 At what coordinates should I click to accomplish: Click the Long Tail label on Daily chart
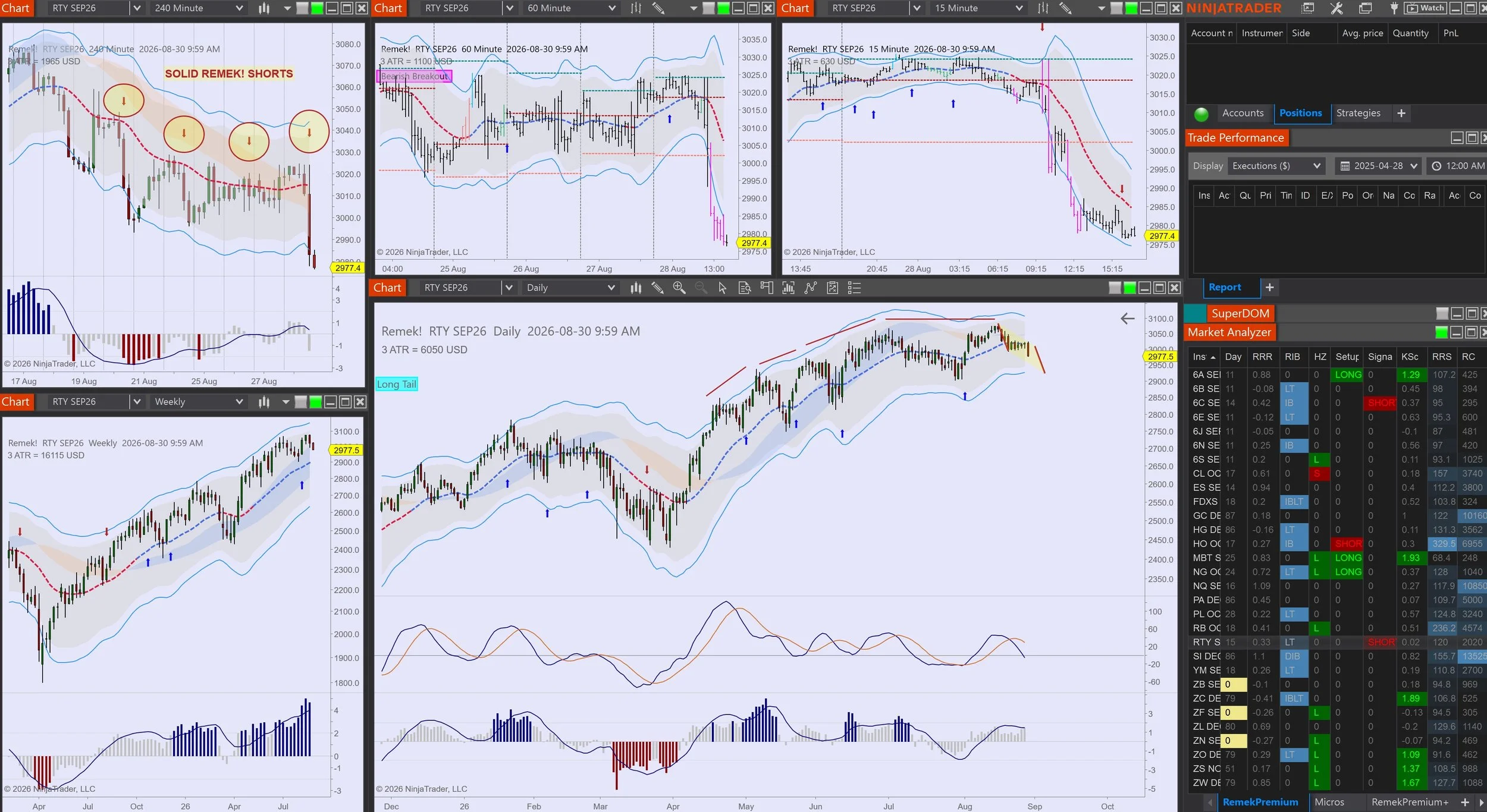point(396,385)
